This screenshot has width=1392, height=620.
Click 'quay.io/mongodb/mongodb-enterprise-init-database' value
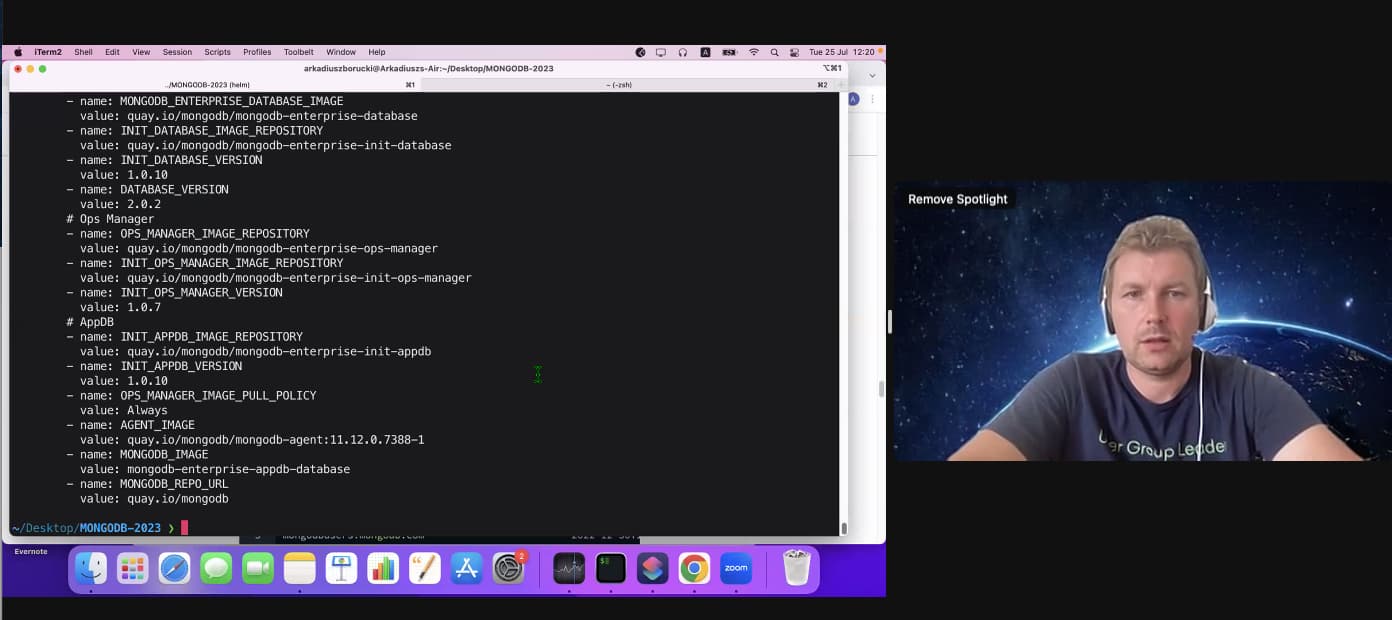point(289,145)
